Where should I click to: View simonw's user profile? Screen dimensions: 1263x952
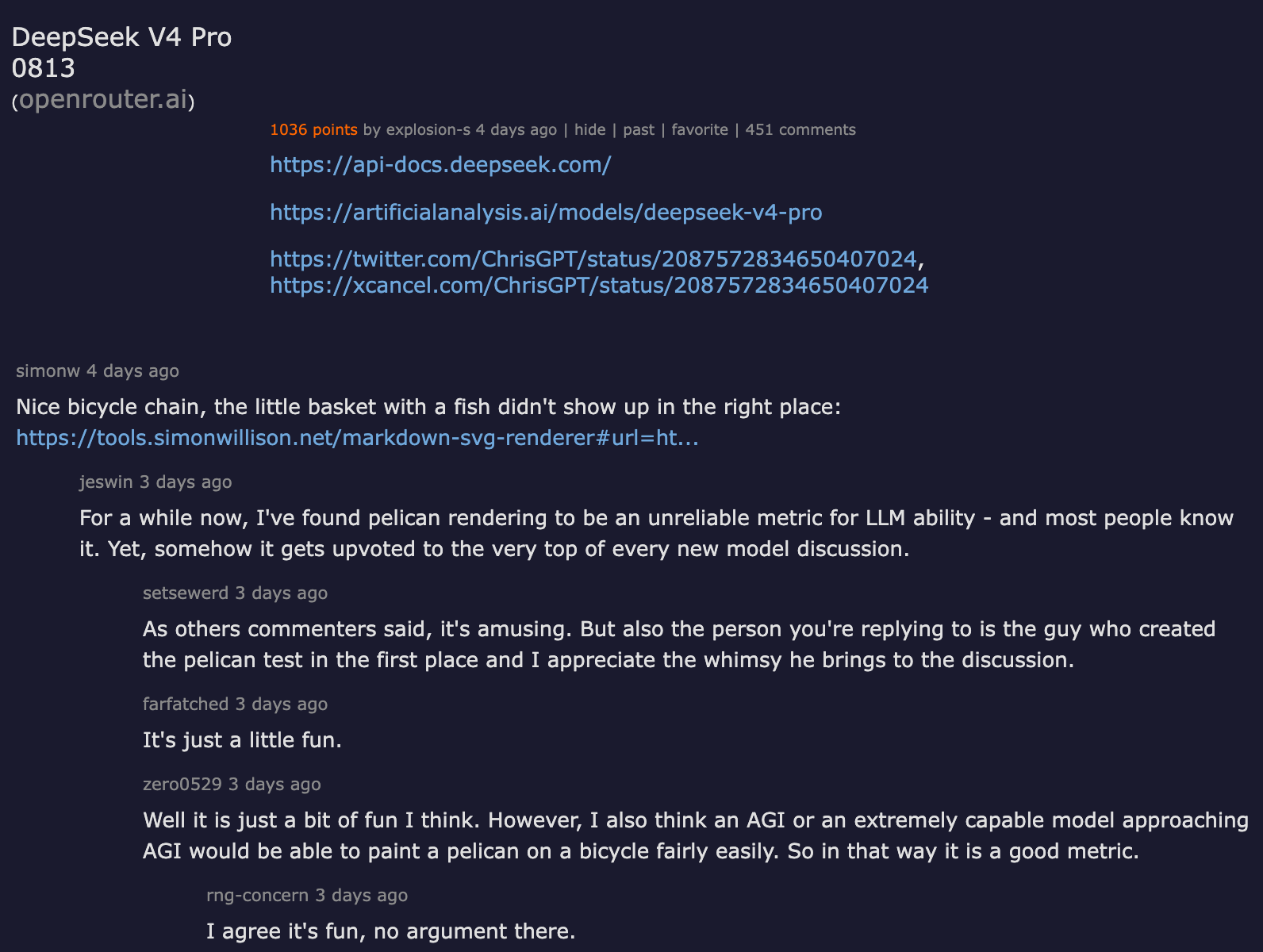tap(48, 370)
